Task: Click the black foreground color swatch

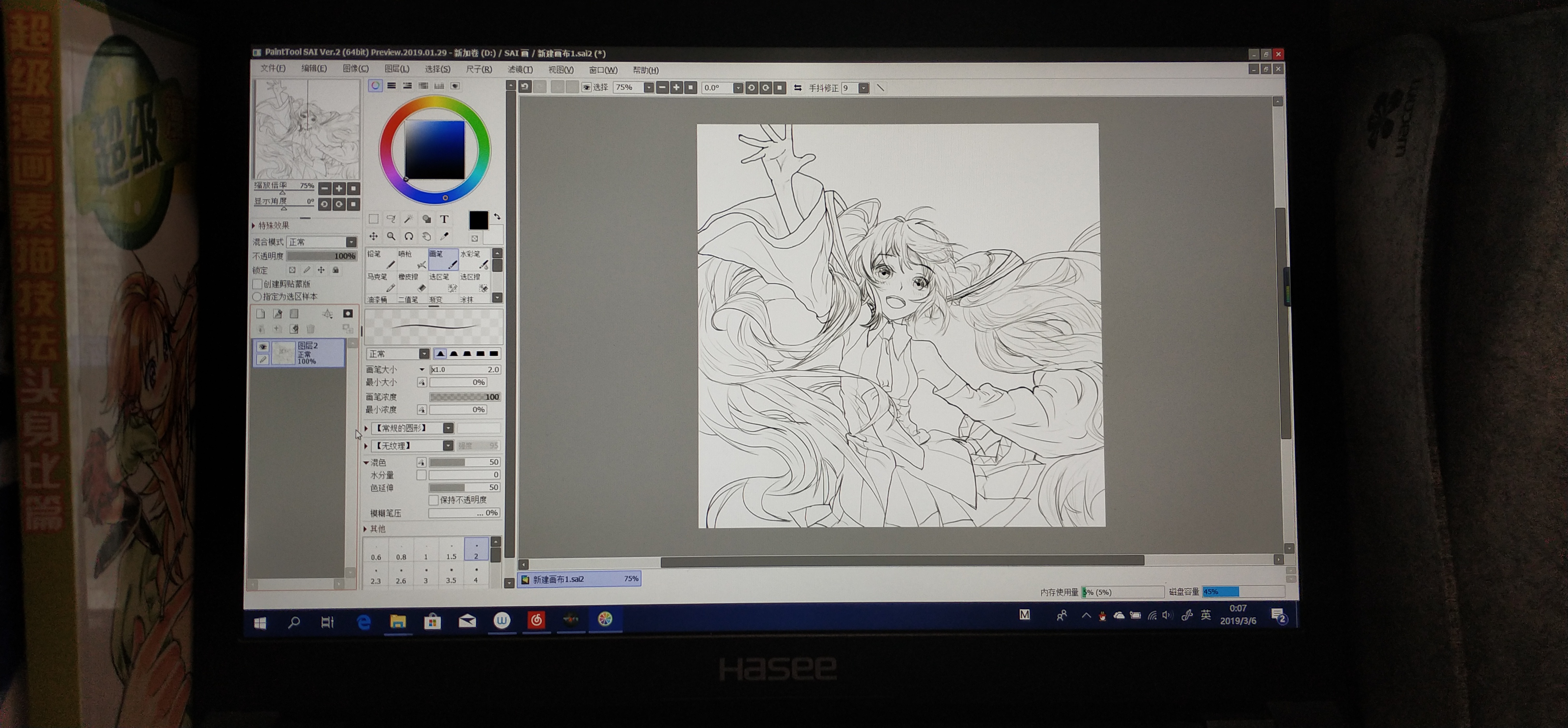Action: (x=478, y=220)
